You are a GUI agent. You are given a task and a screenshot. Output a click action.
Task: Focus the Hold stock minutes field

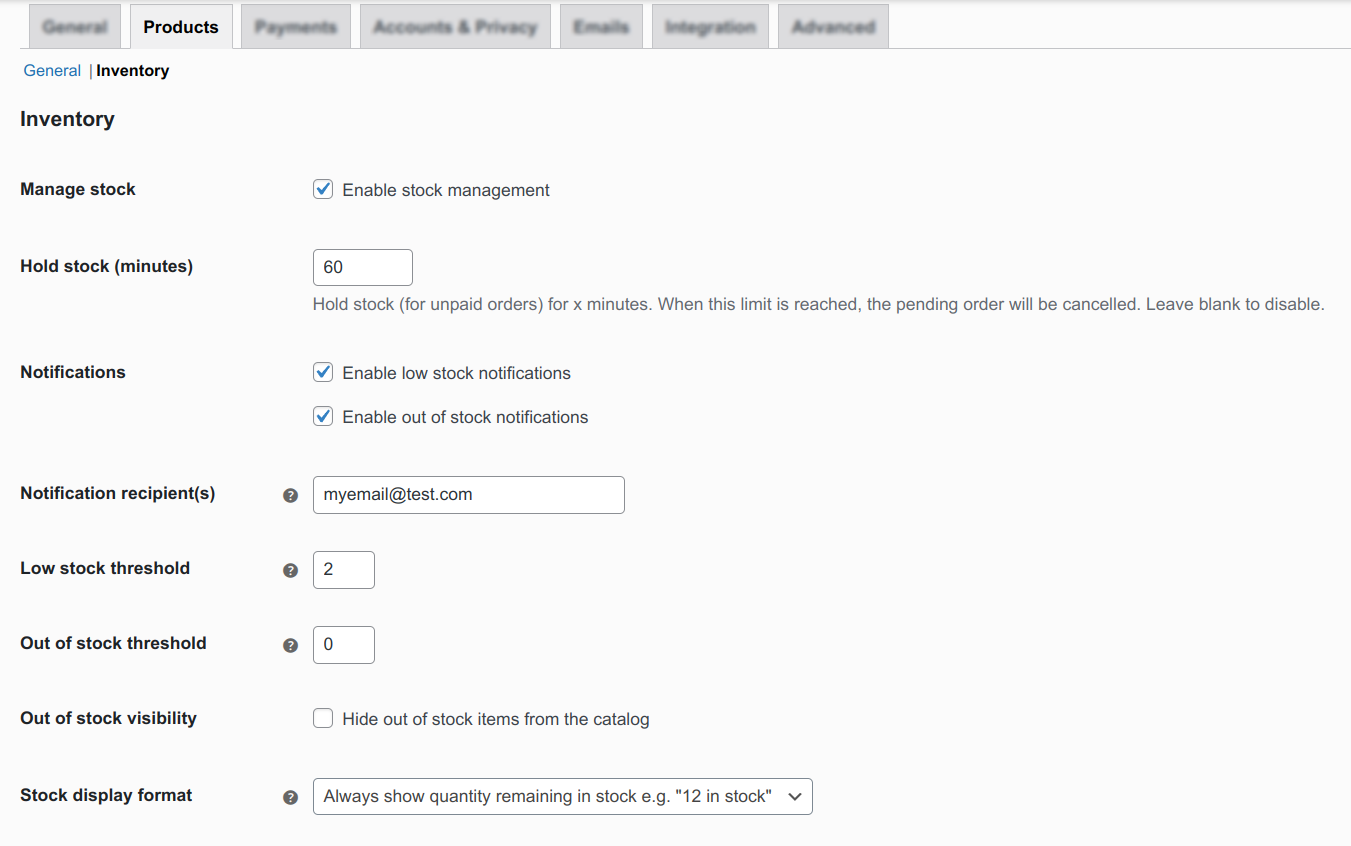pos(362,267)
